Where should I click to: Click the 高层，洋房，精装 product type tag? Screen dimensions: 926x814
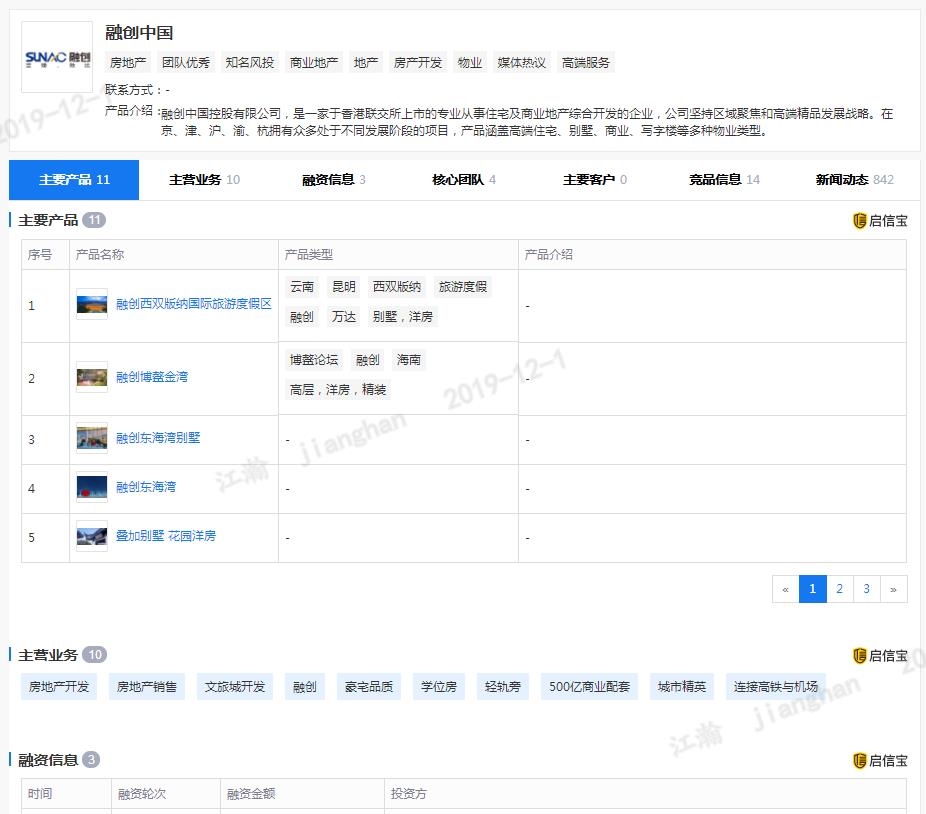tap(338, 390)
